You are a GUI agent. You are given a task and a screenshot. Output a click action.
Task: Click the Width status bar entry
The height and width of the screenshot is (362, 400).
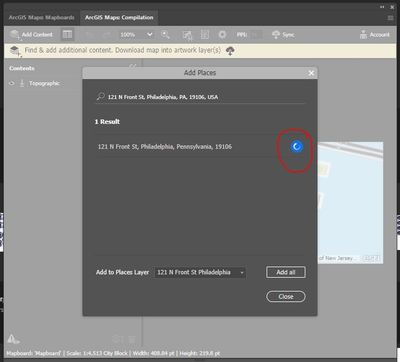pos(154,353)
